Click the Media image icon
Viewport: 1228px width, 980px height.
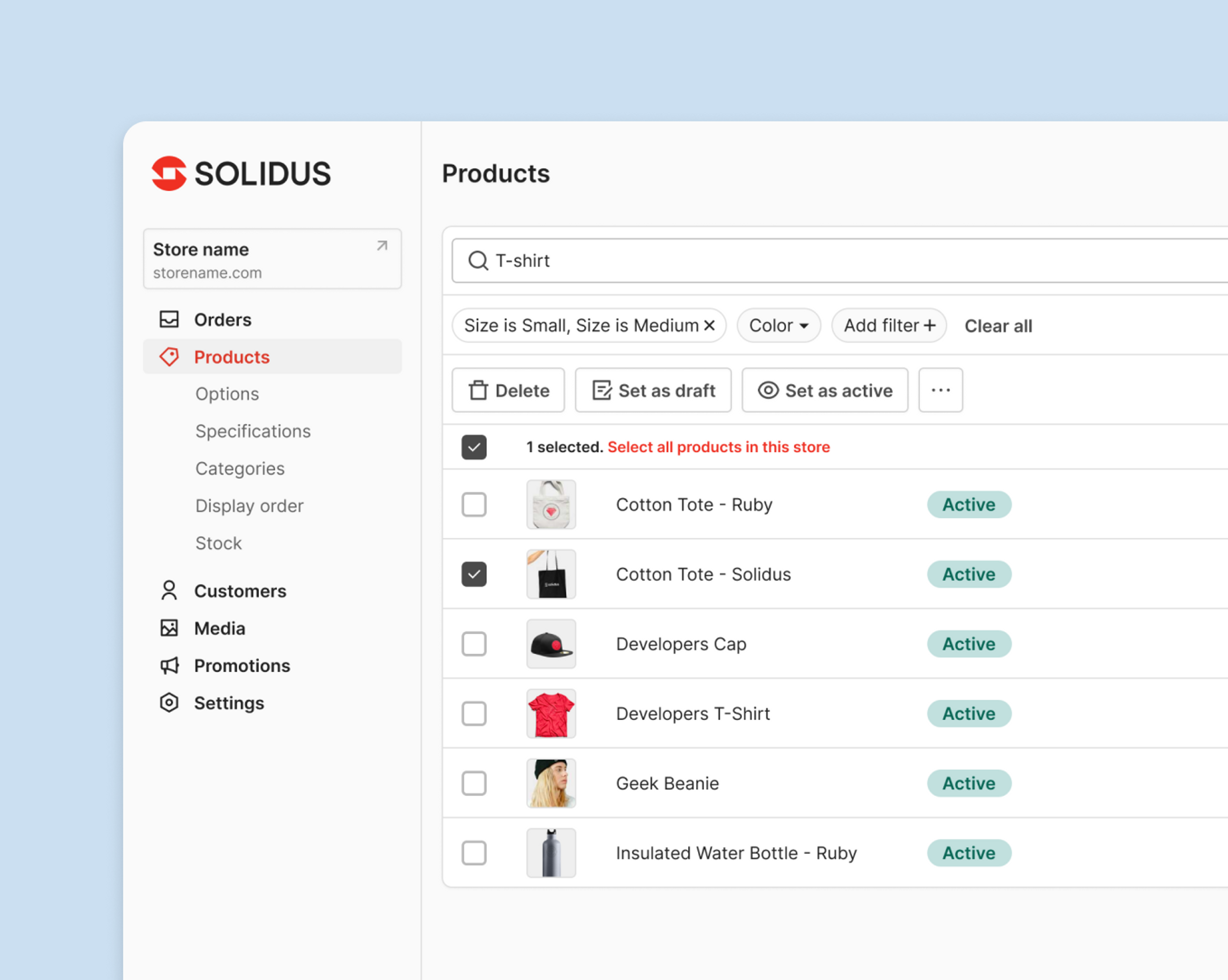[x=169, y=628]
